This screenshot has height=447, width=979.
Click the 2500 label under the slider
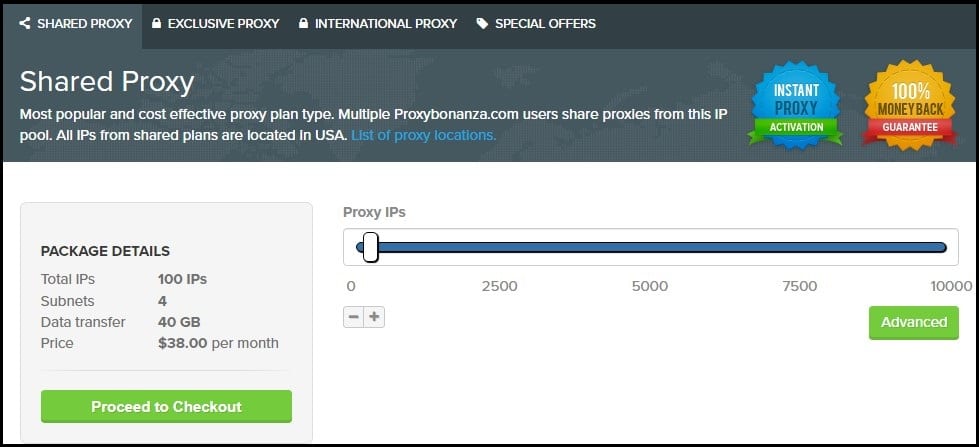pos(499,286)
